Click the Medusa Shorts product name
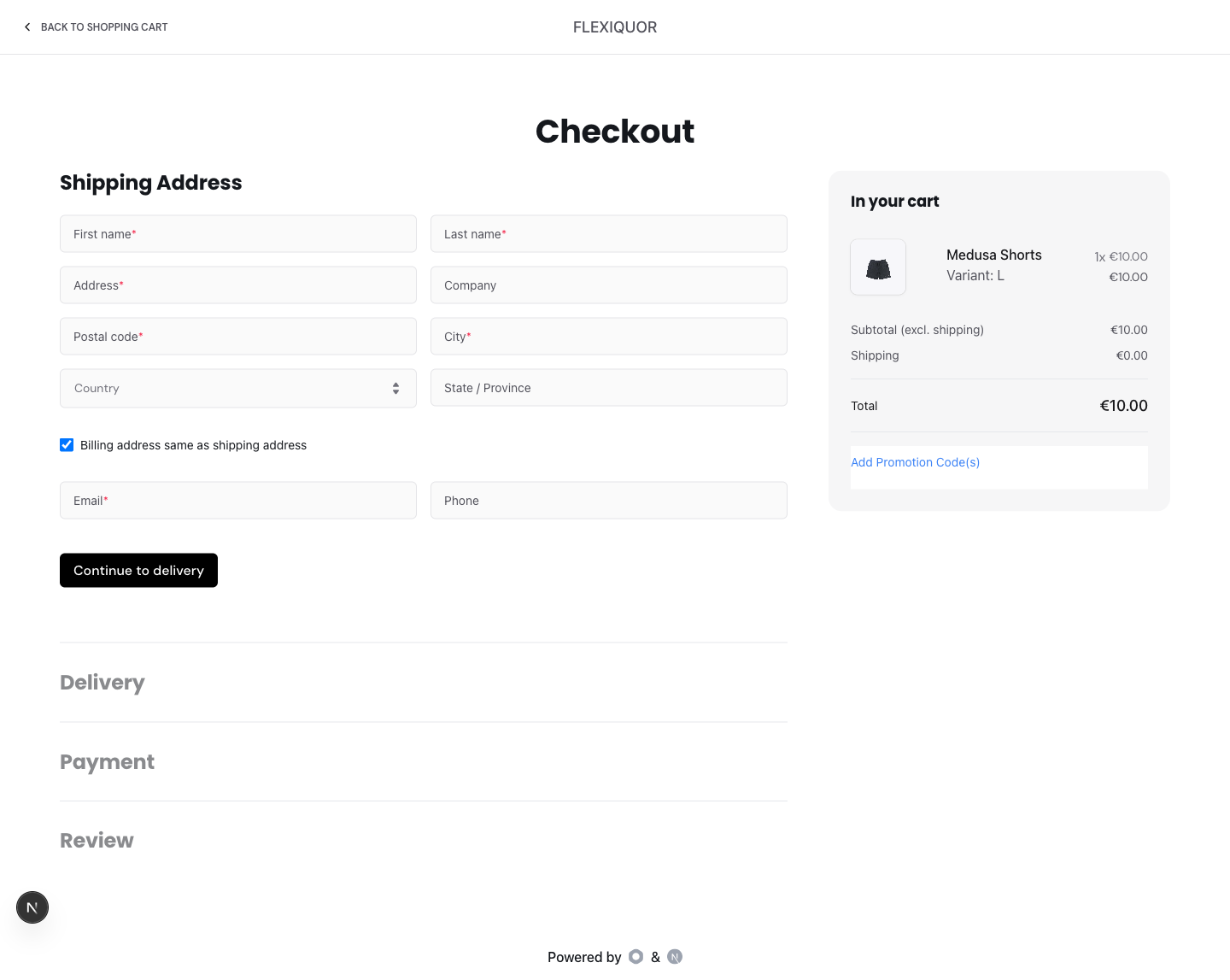The height and width of the screenshot is (980, 1230). coord(994,255)
